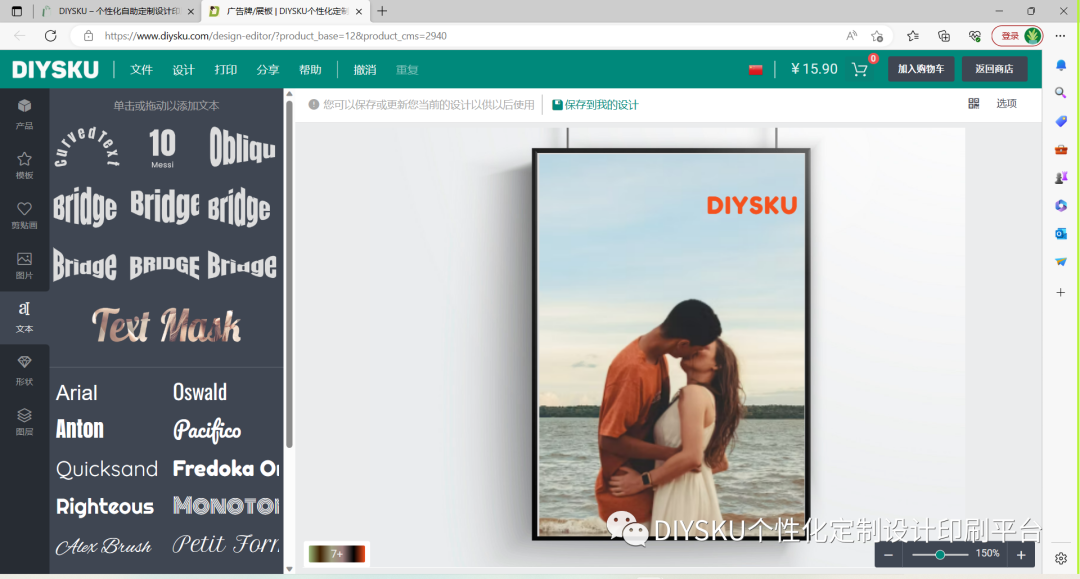Image resolution: width=1080 pixels, height=579 pixels.
Task: Click the QR code icon near 选项
Action: pos(973,103)
